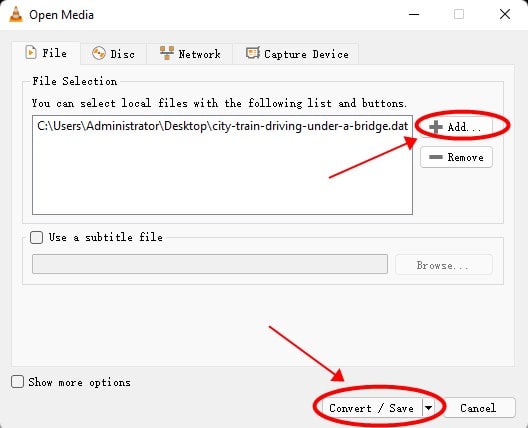Click the Remove button
This screenshot has height=428, width=528.
click(x=457, y=157)
